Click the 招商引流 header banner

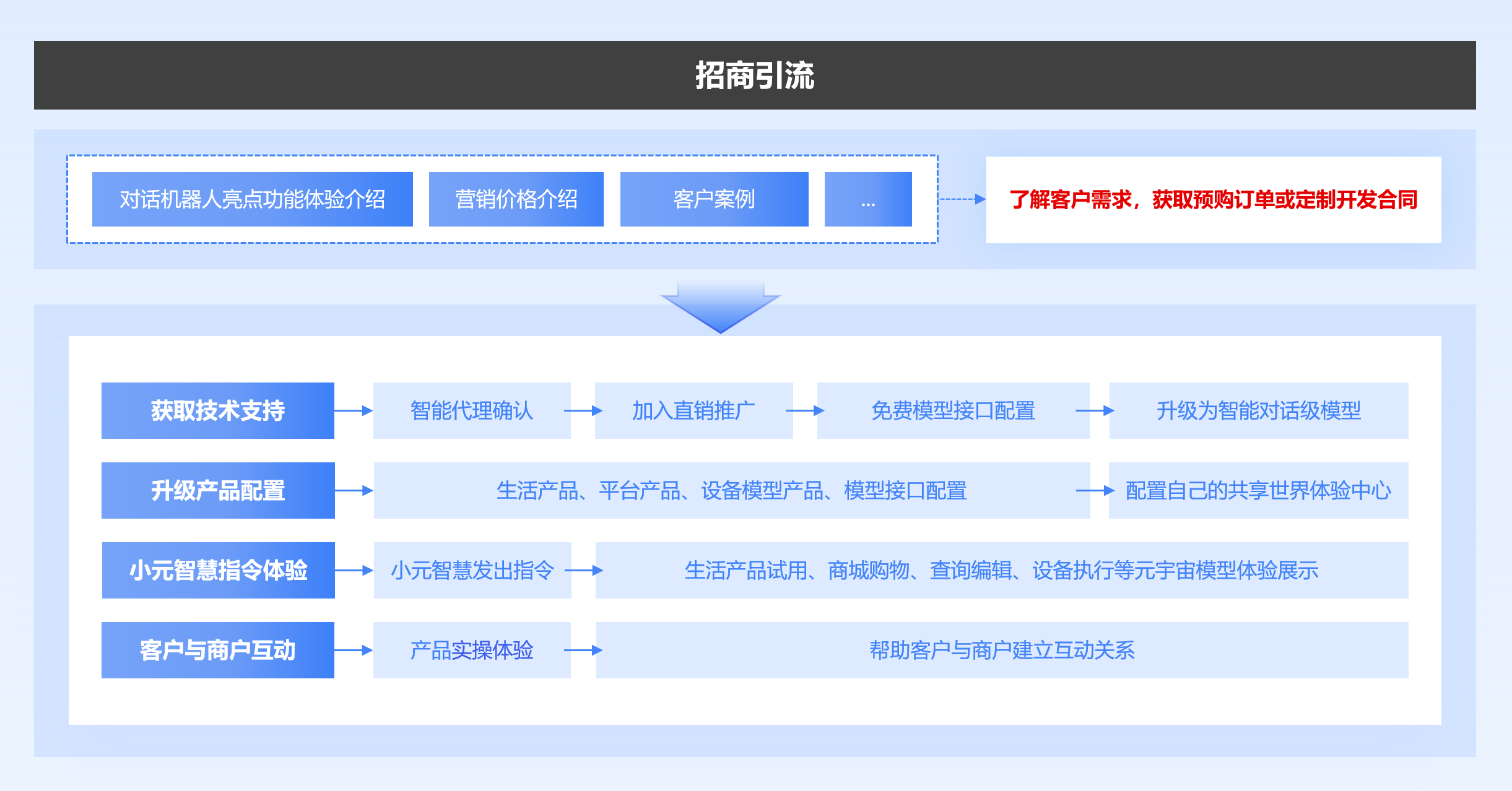coord(754,76)
